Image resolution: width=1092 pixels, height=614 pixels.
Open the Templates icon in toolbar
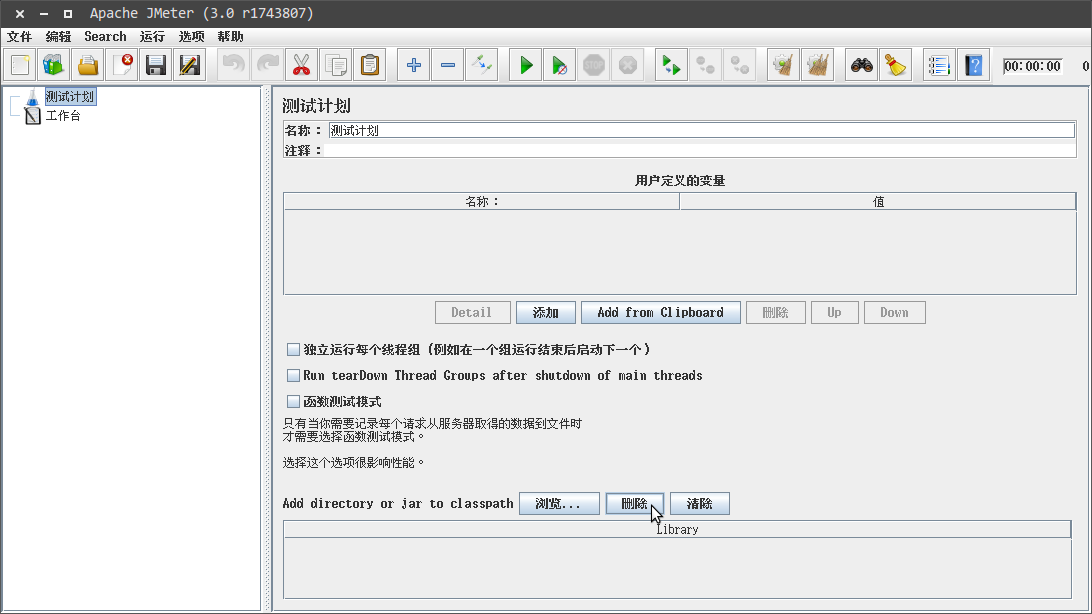pos(54,65)
